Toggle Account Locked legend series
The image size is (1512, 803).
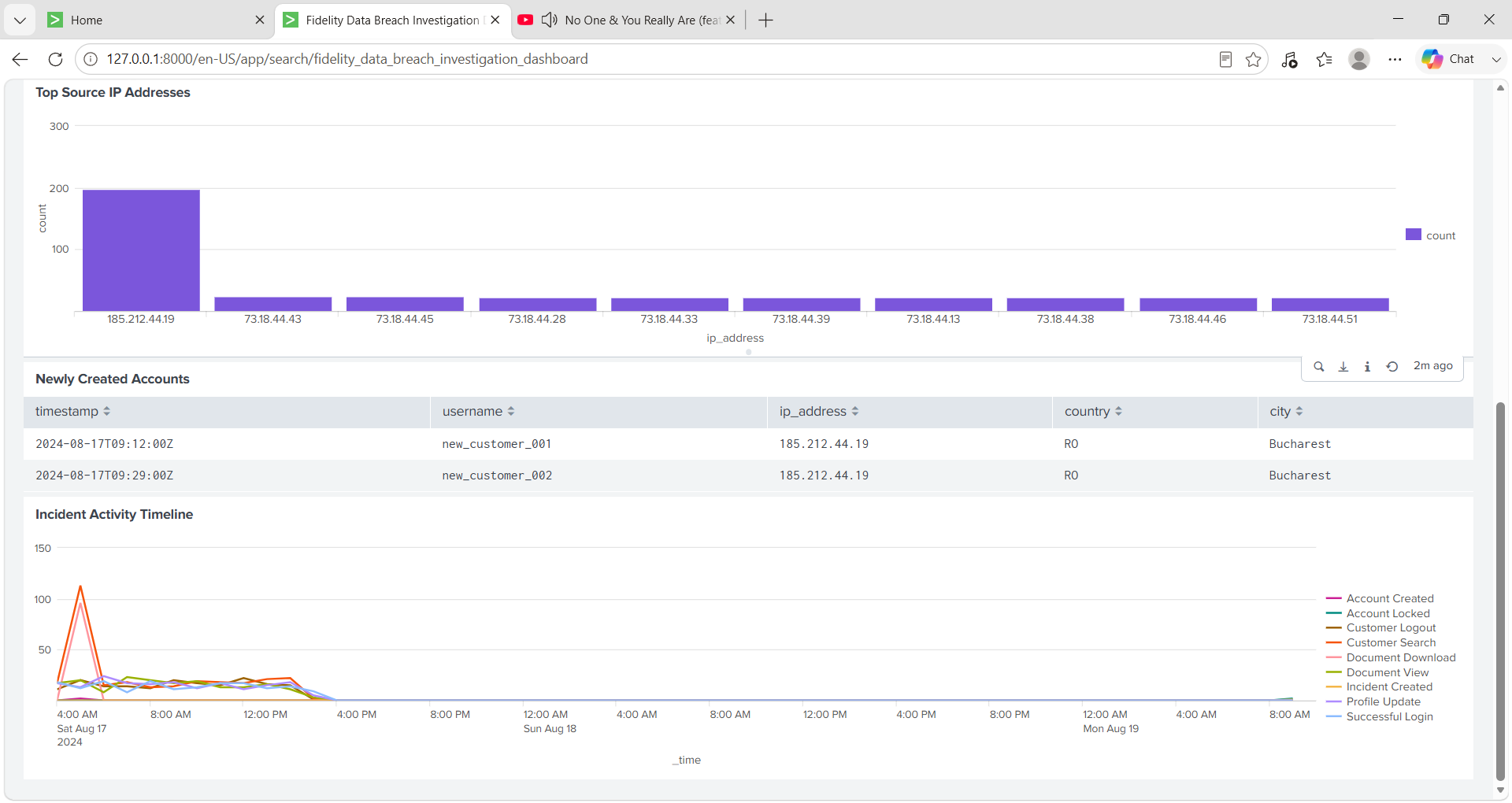(x=1378, y=614)
